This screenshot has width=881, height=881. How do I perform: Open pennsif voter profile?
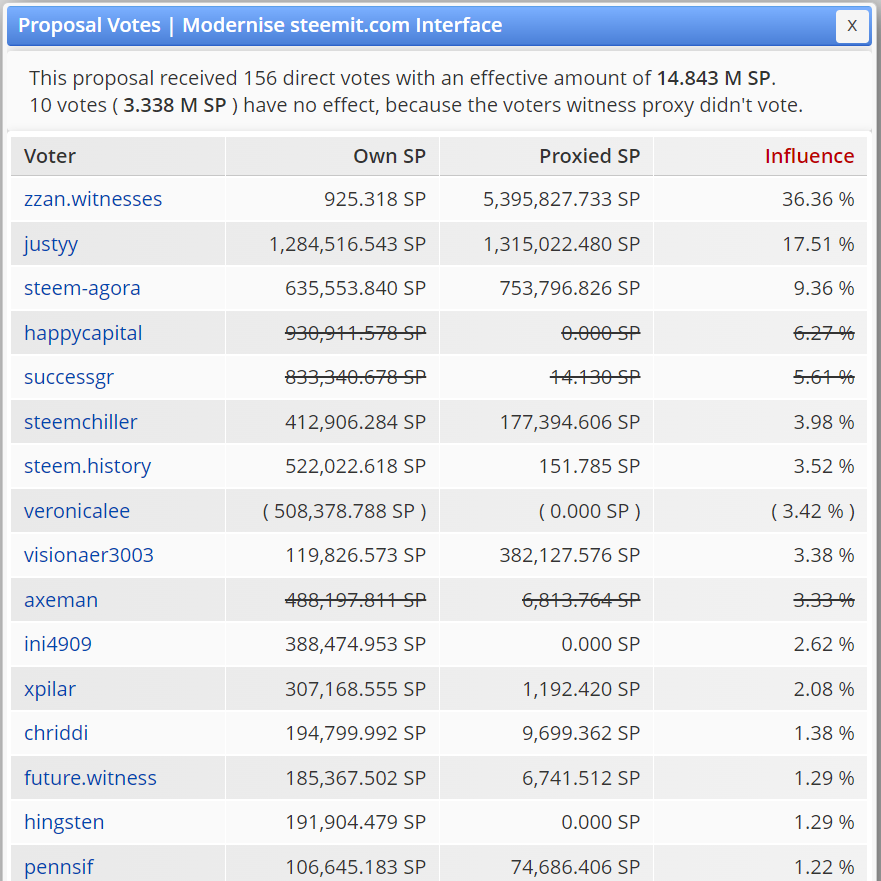point(59,866)
